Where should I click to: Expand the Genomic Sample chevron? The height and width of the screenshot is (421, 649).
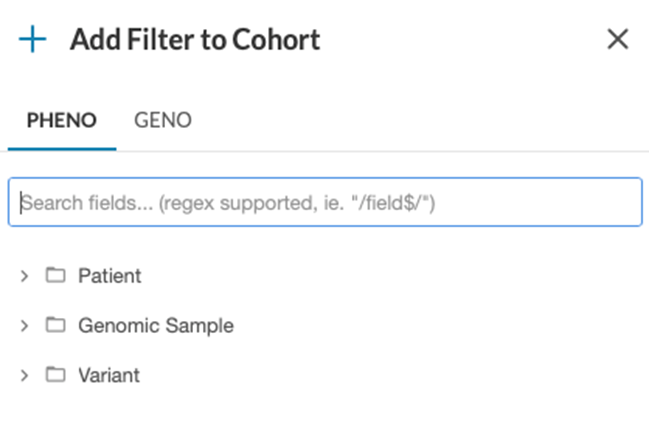[x=24, y=325]
